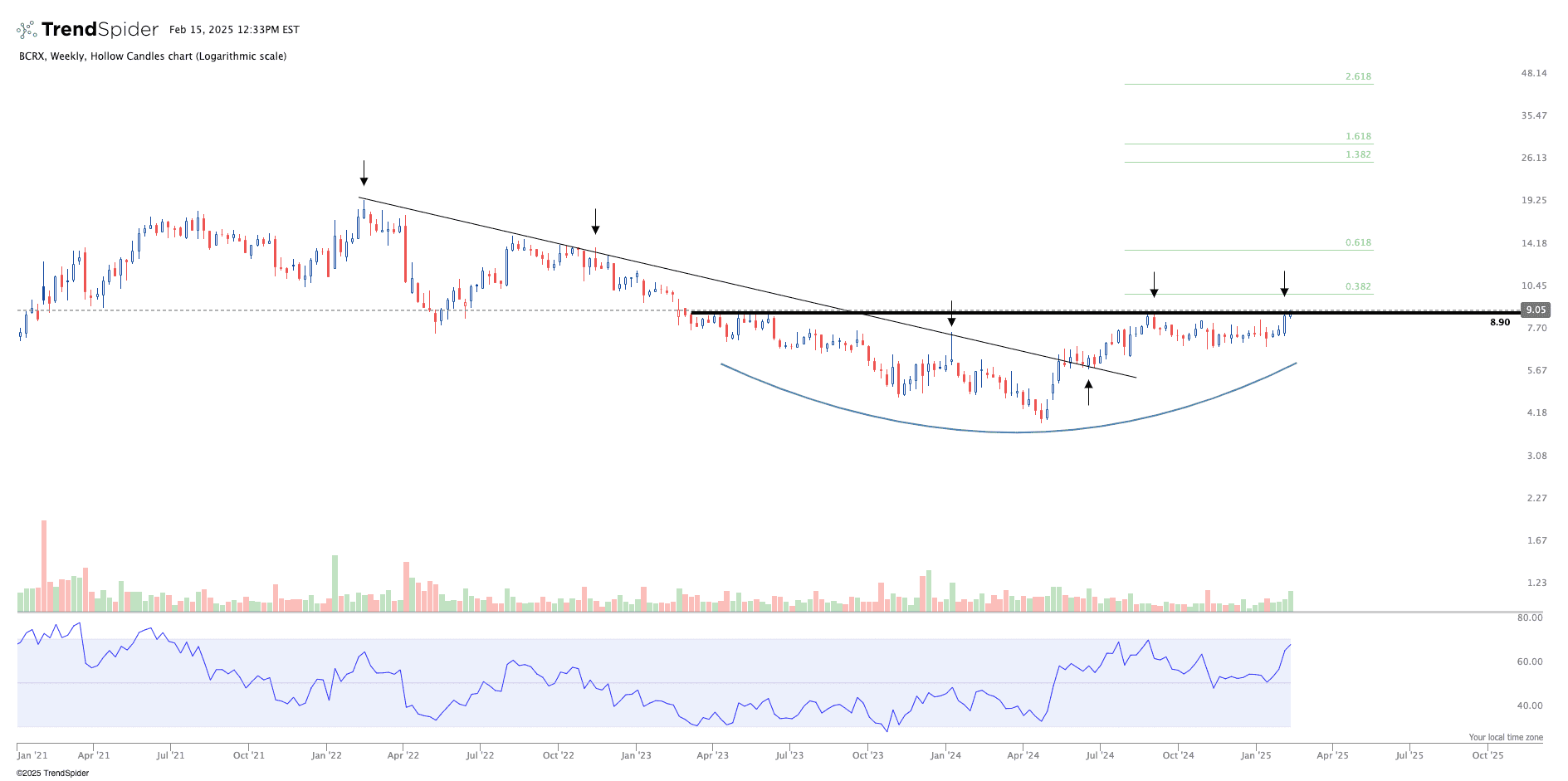
Task: Click the 0.618 Fibonacci level label
Action: (1358, 242)
